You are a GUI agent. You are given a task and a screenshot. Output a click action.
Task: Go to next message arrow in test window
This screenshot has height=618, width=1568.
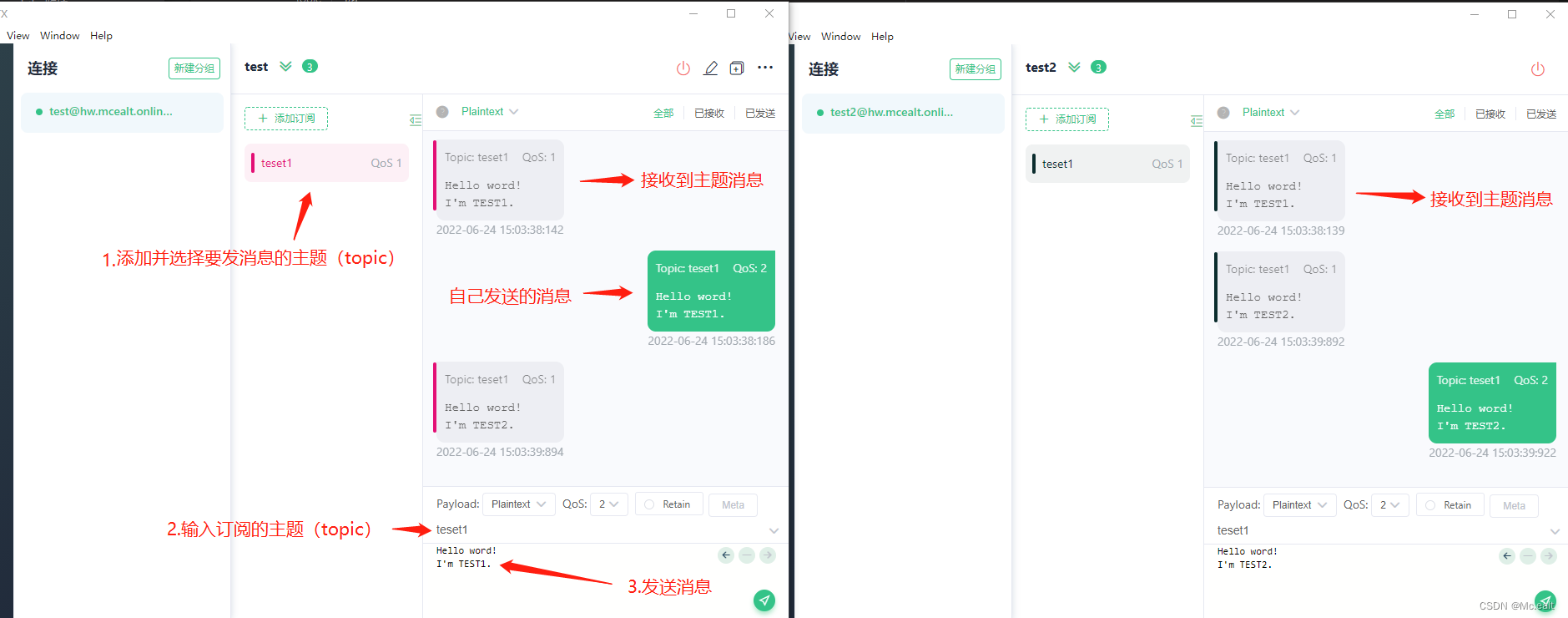pyautogui.click(x=768, y=555)
